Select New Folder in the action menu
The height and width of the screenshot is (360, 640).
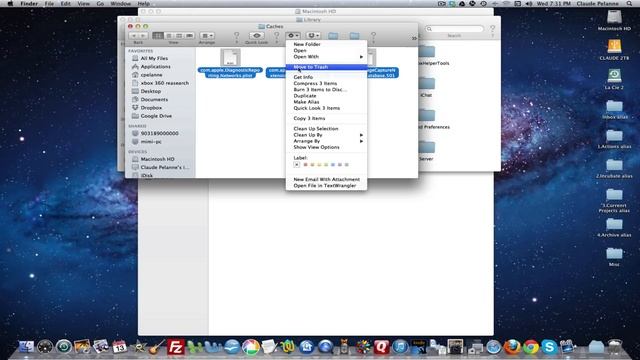(326, 44)
